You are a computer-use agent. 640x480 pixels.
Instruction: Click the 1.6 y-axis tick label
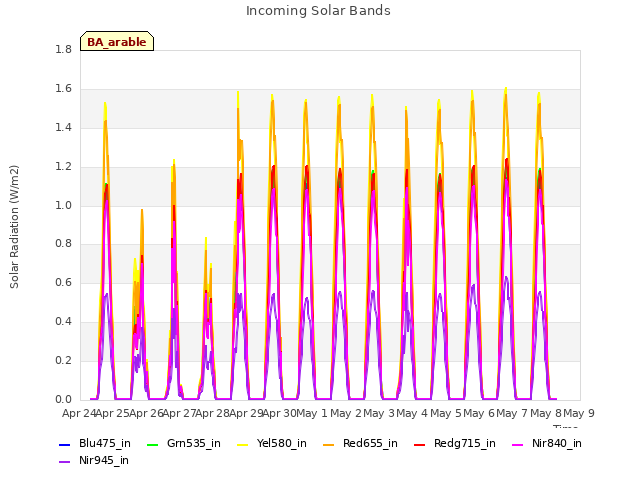(x=63, y=89)
